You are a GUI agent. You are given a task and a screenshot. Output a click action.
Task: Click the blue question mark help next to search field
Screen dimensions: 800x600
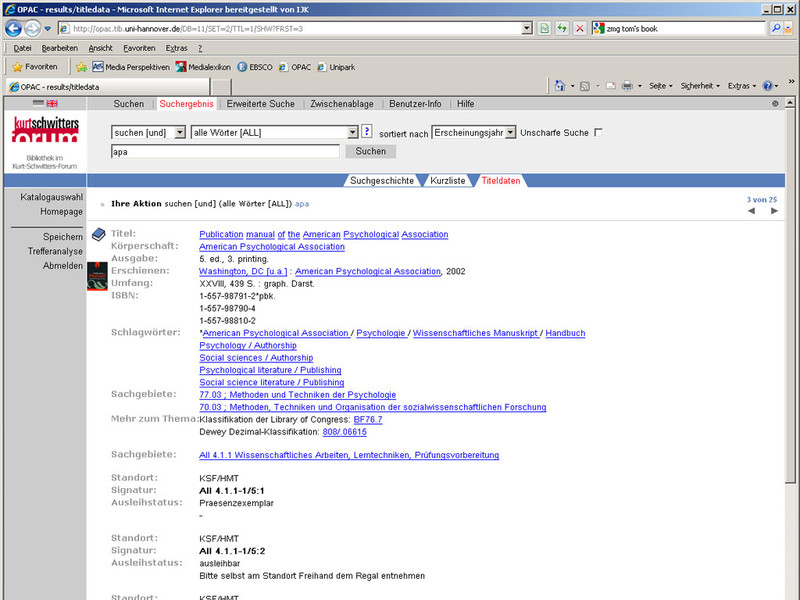click(366, 131)
